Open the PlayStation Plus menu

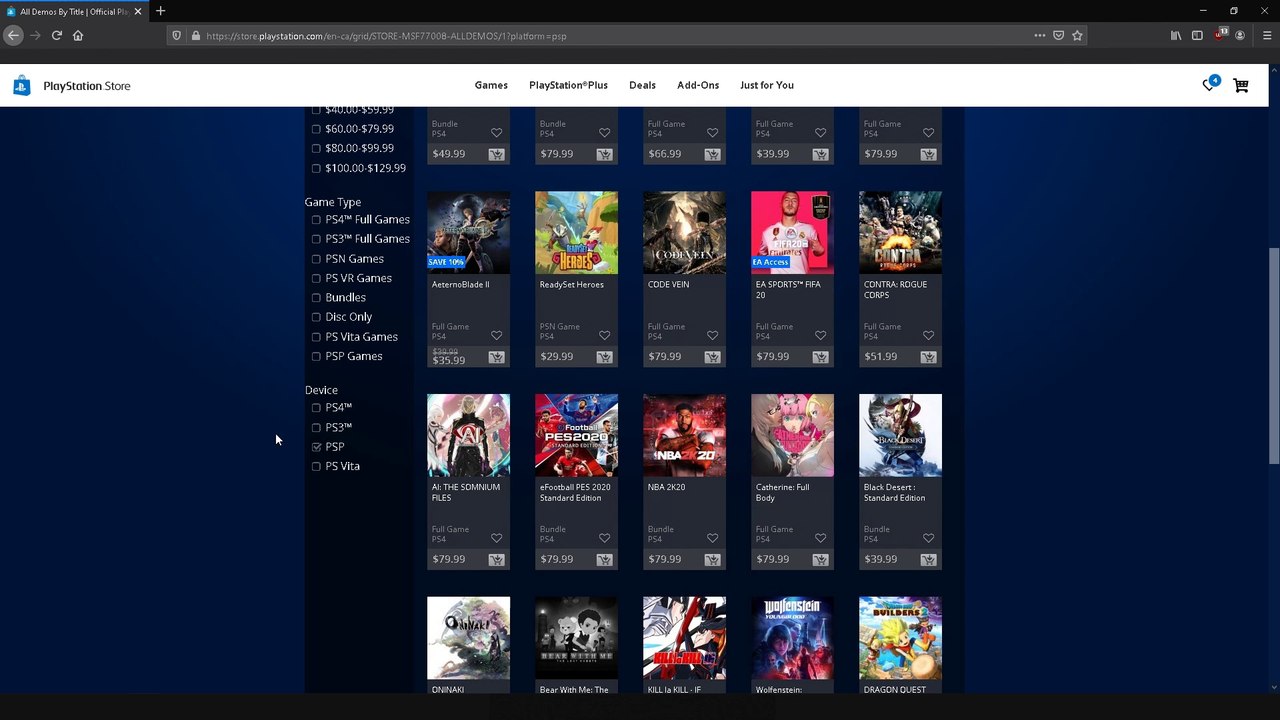coord(568,85)
